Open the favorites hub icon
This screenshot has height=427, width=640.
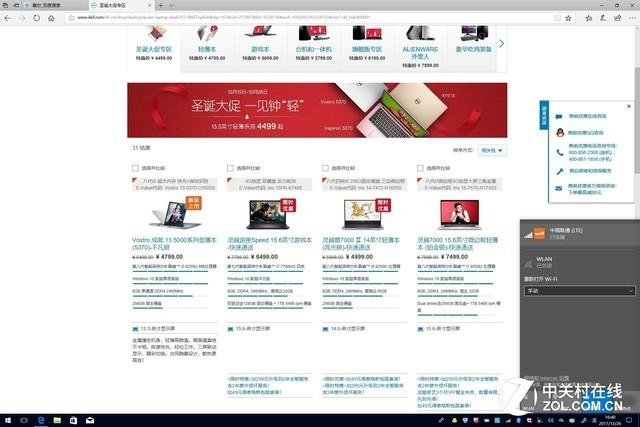point(588,18)
